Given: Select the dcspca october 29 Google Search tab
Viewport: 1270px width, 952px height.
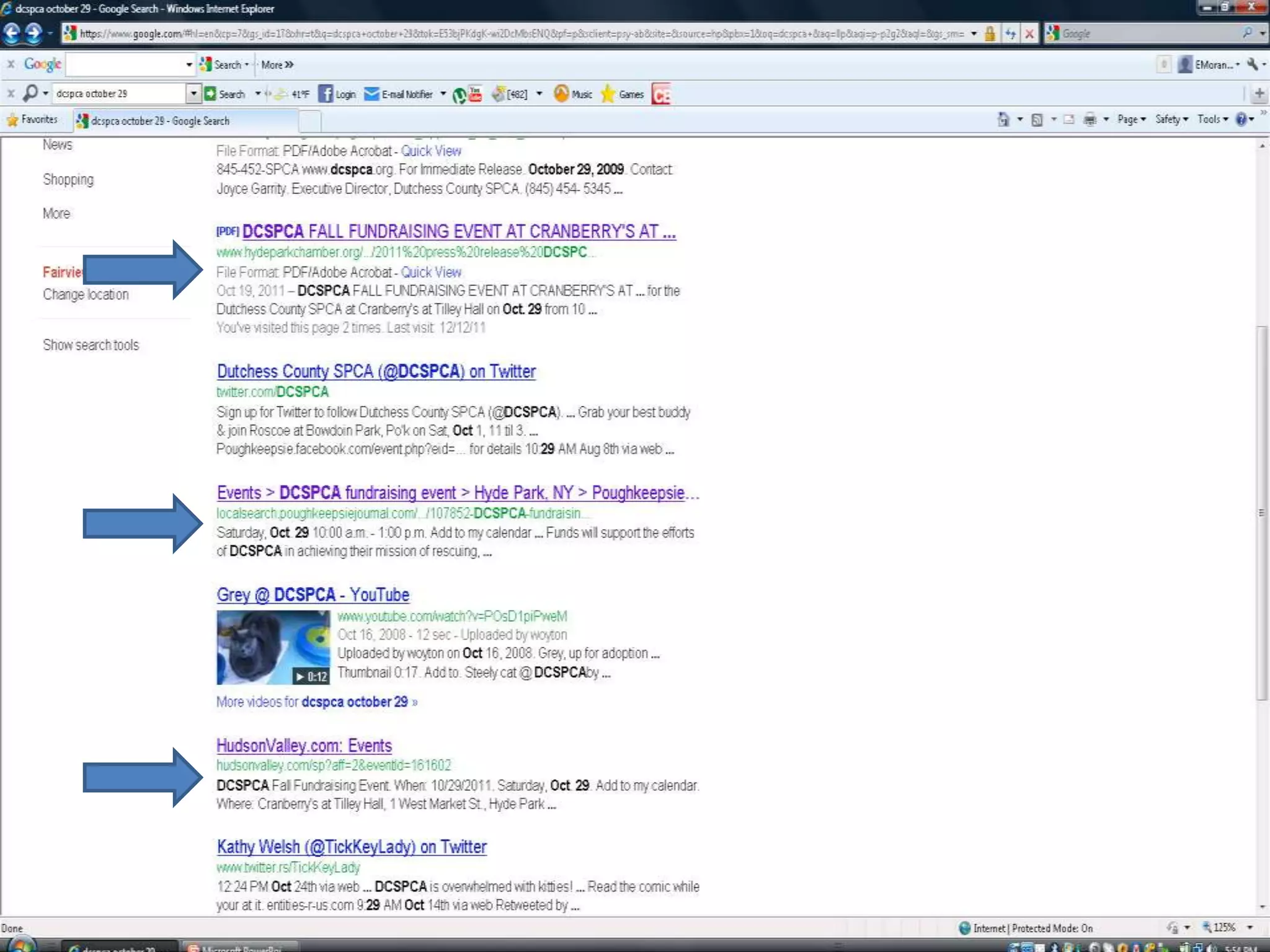Looking at the screenshot, I should click(160, 121).
